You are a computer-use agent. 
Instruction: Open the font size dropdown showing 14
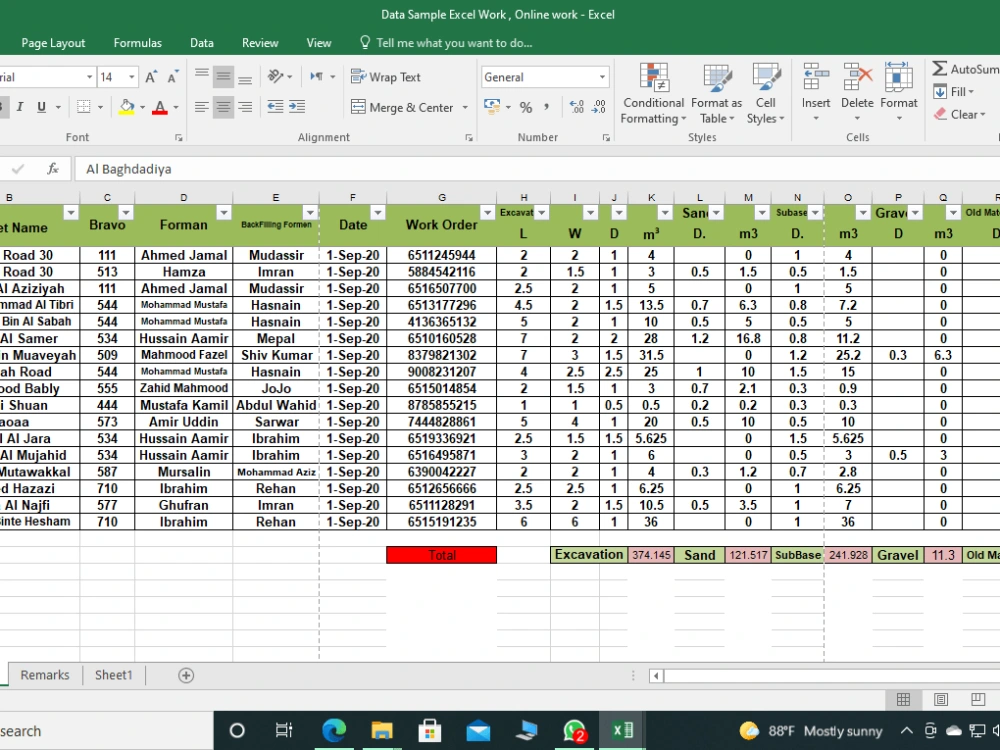[129, 76]
